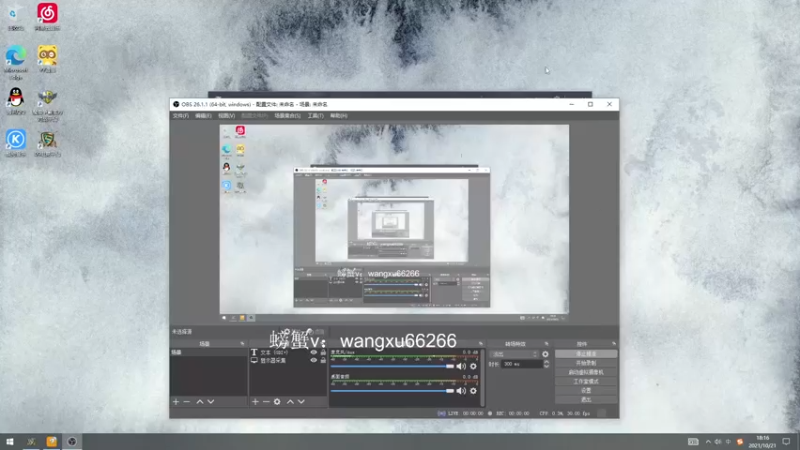Move source up in Sources panel
This screenshot has width=800, height=450.
pyautogui.click(x=290, y=402)
